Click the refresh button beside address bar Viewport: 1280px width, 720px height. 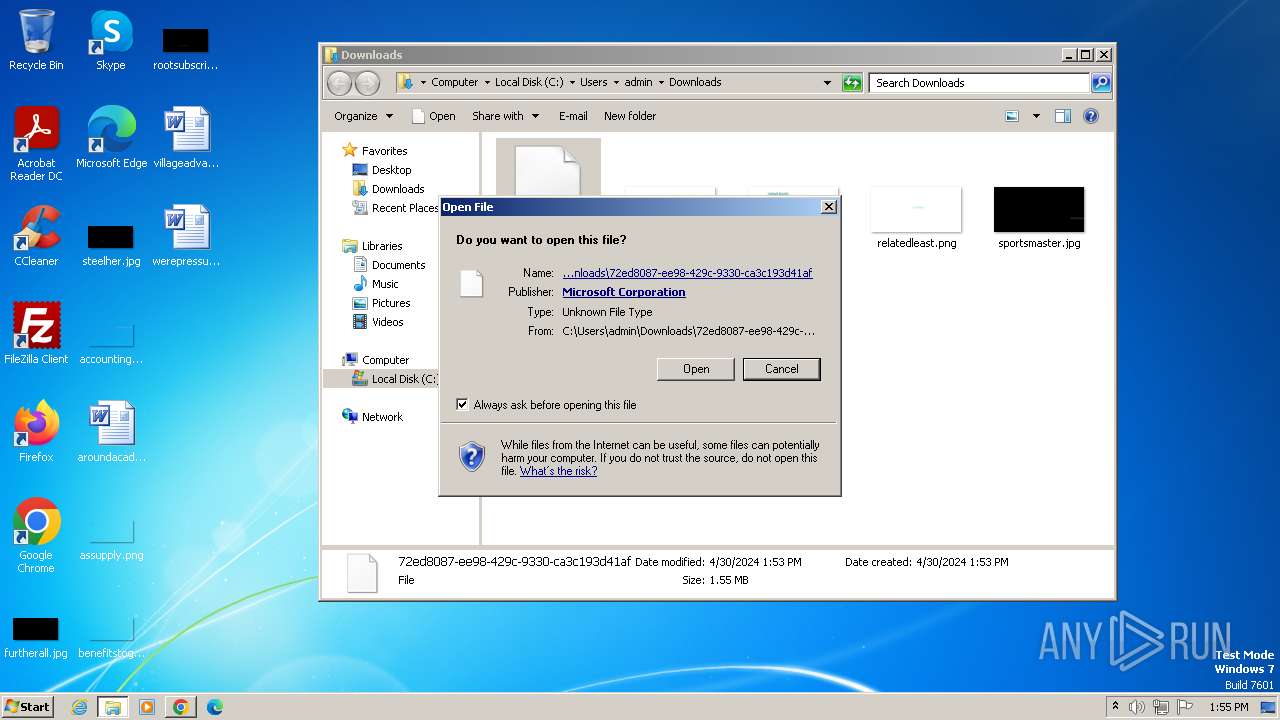tap(852, 83)
